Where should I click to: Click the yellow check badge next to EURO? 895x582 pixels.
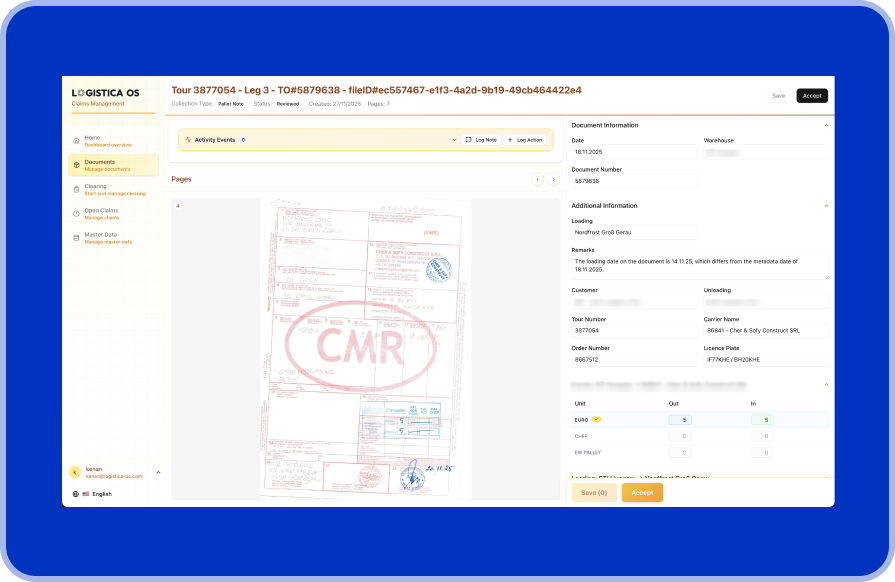[596, 419]
